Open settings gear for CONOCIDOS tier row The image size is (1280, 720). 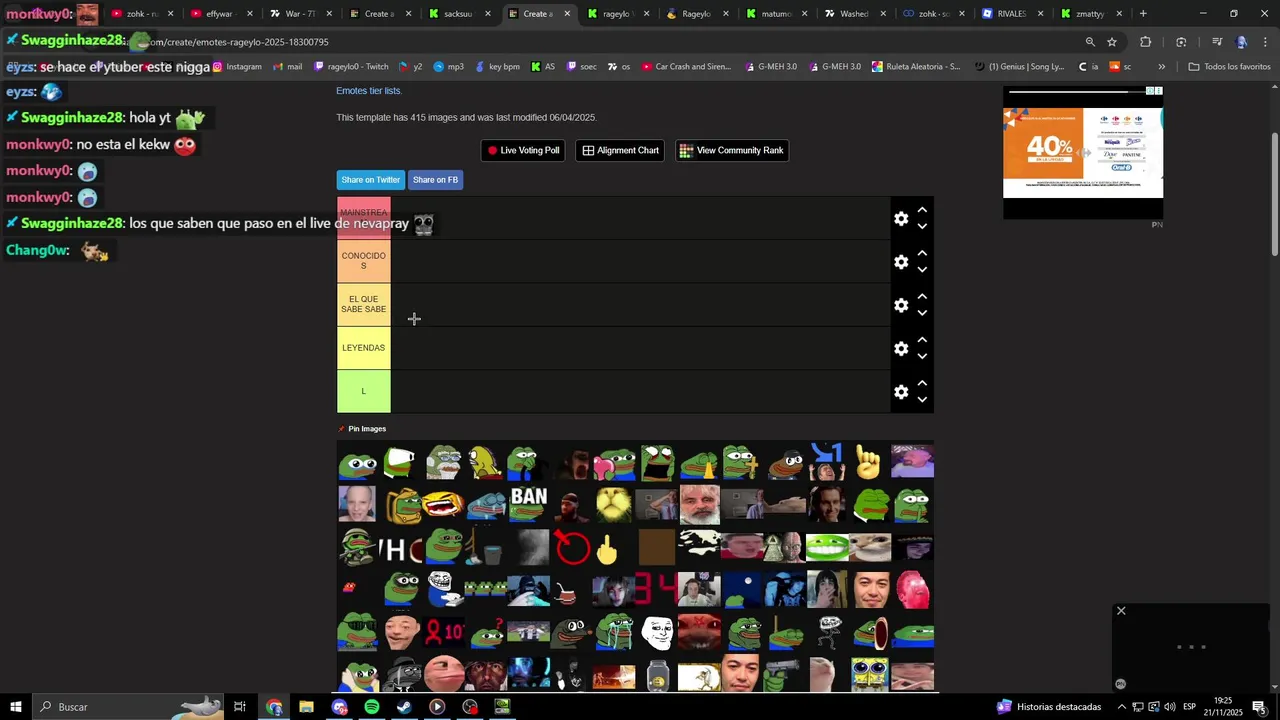coord(901,262)
